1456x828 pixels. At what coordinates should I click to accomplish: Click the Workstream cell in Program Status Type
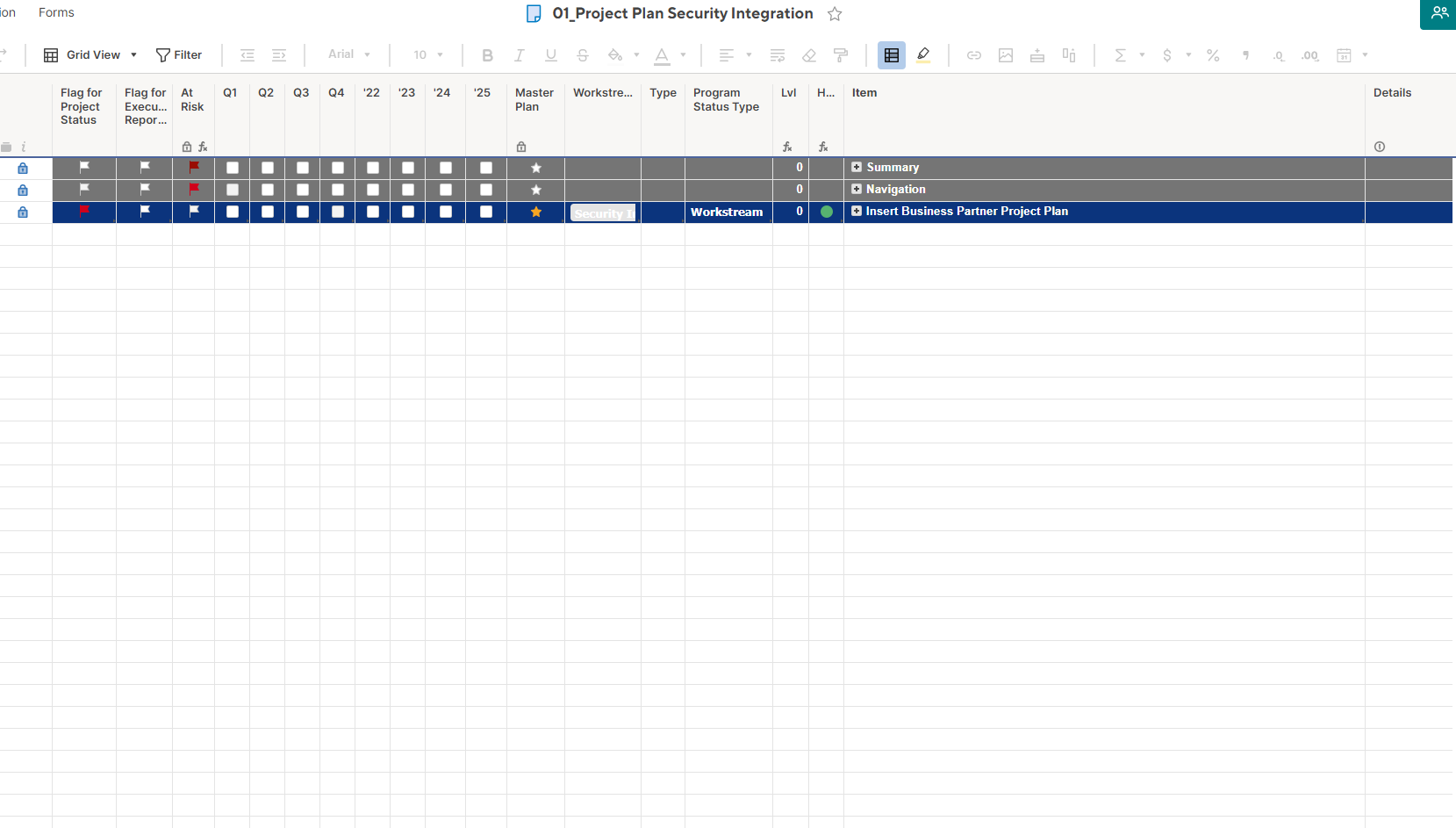[x=728, y=212]
